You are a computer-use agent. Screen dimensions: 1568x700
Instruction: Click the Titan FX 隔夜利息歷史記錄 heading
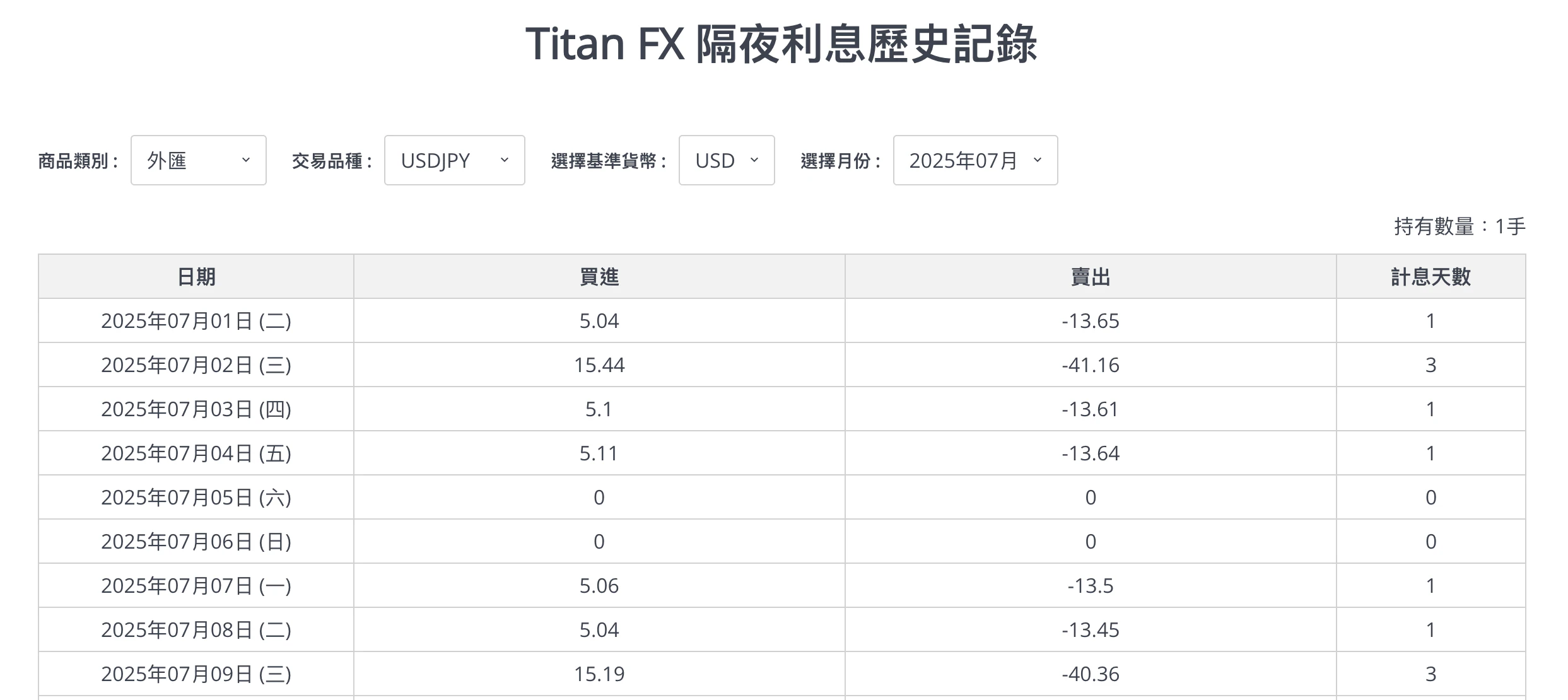click(x=781, y=44)
